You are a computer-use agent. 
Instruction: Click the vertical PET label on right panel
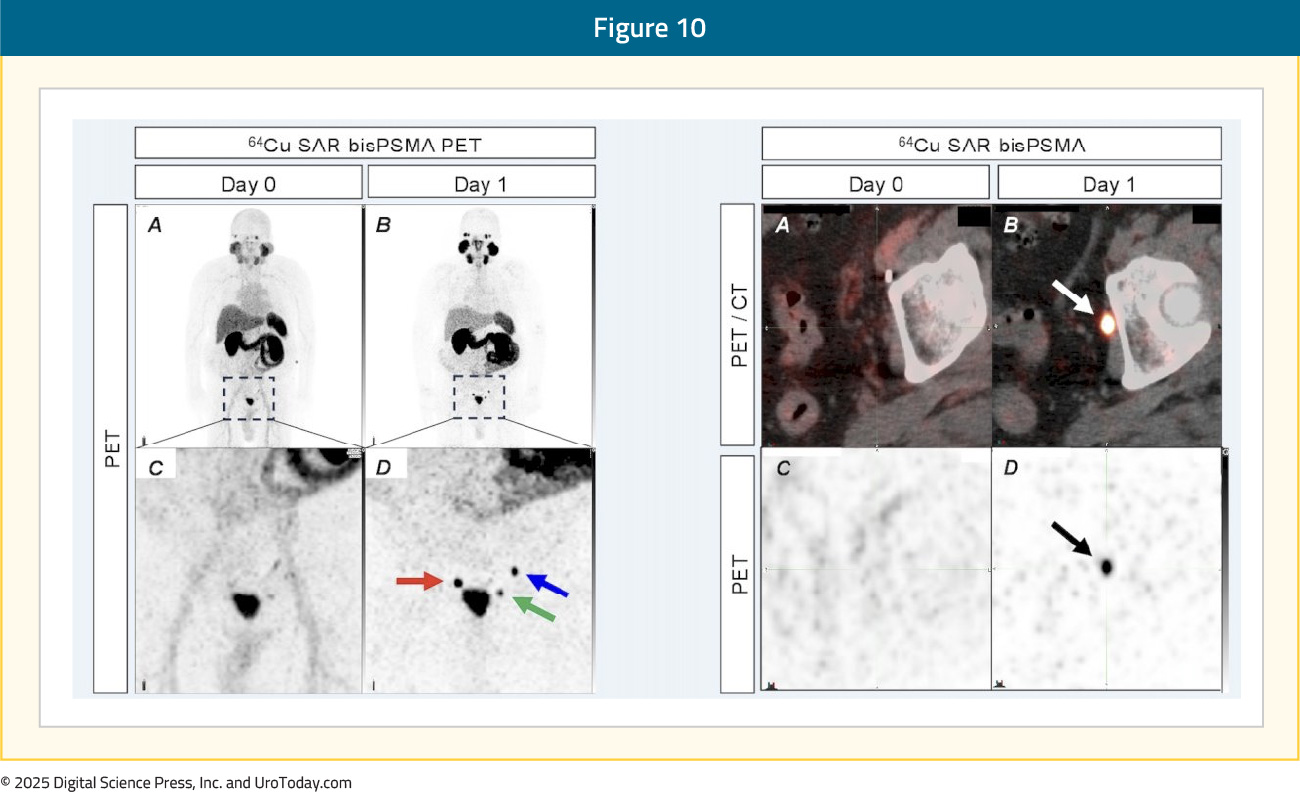pos(738,573)
